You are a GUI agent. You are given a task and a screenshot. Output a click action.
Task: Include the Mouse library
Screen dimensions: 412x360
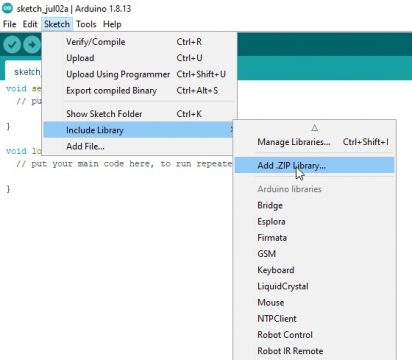pyautogui.click(x=315, y=302)
